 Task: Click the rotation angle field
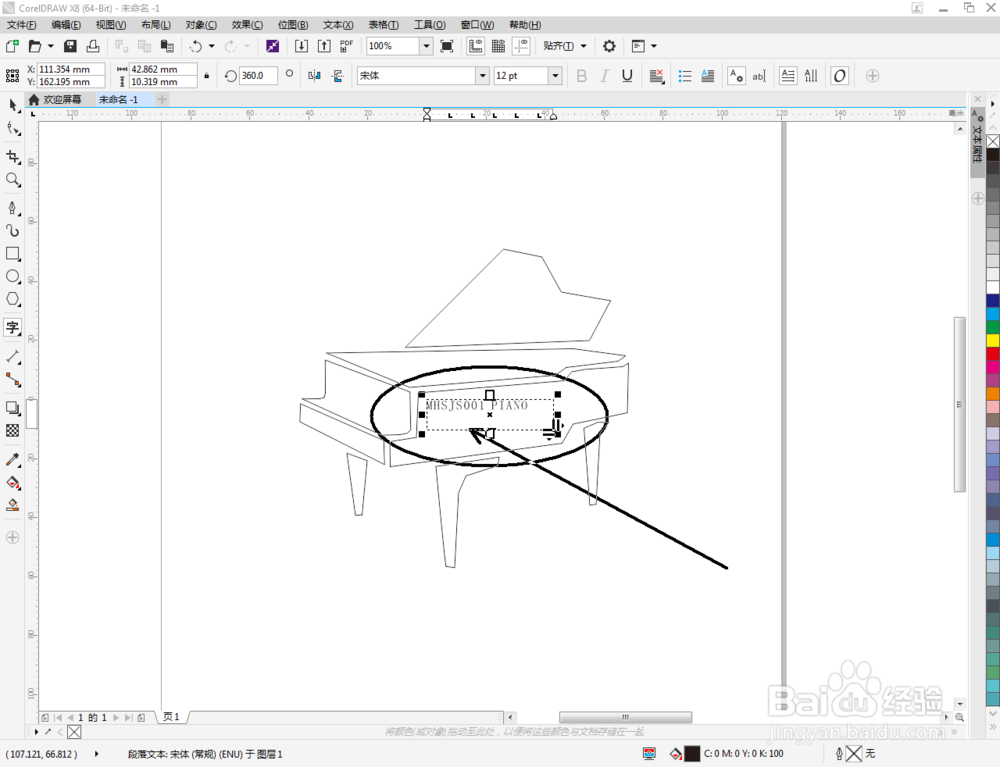258,76
